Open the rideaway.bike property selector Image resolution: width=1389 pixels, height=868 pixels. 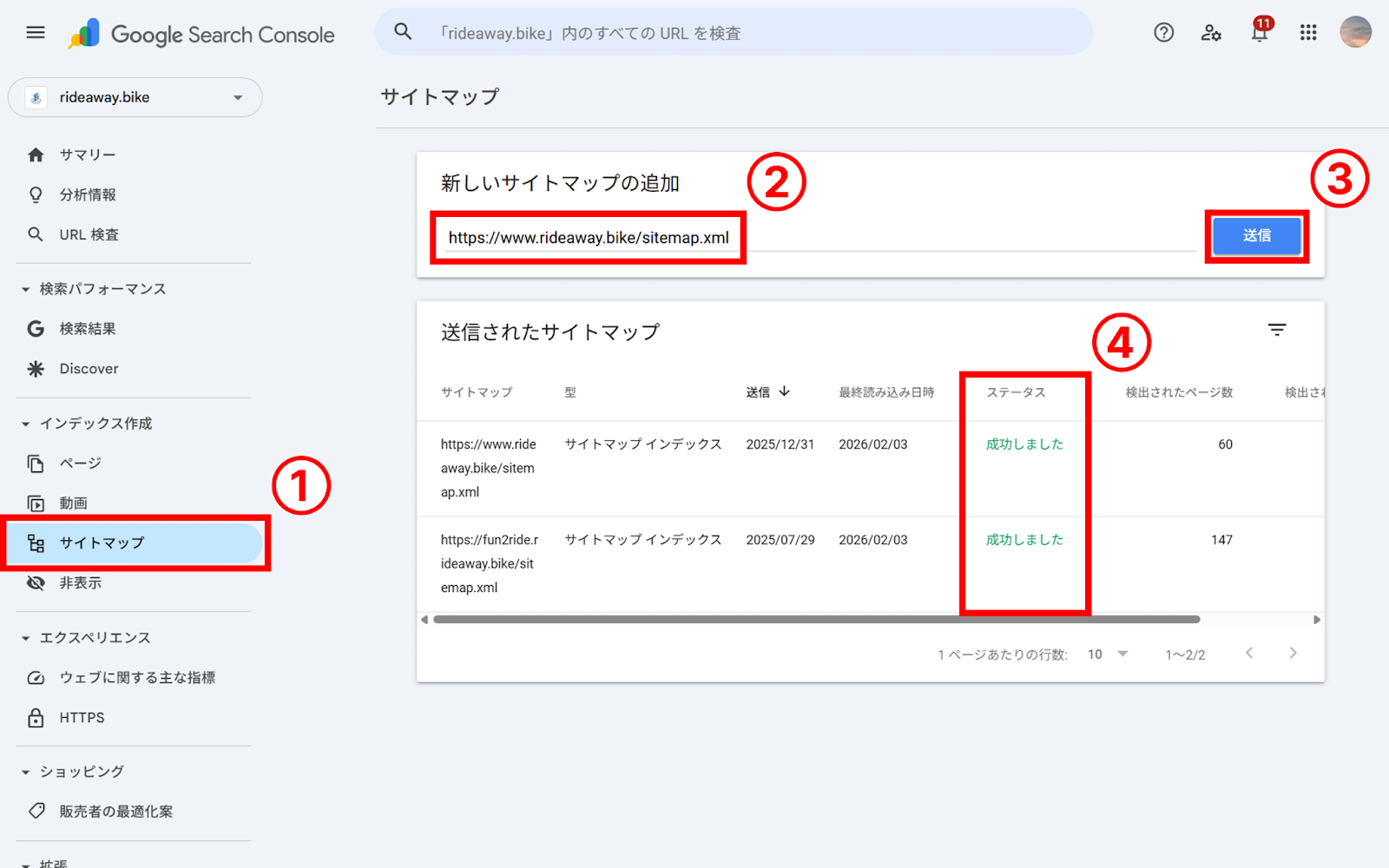135,97
